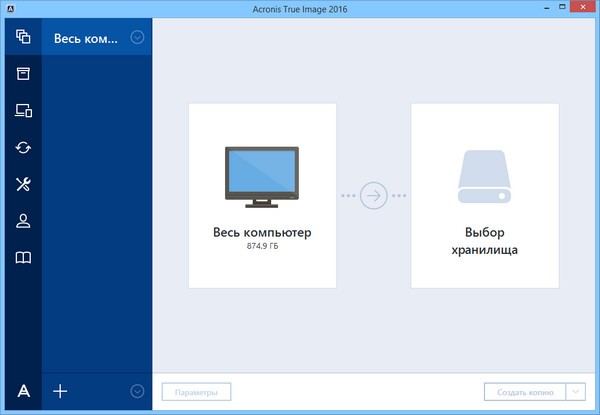The height and width of the screenshot is (415, 600).
Task: Click the application icon in the title bar
Action: [9, 8]
